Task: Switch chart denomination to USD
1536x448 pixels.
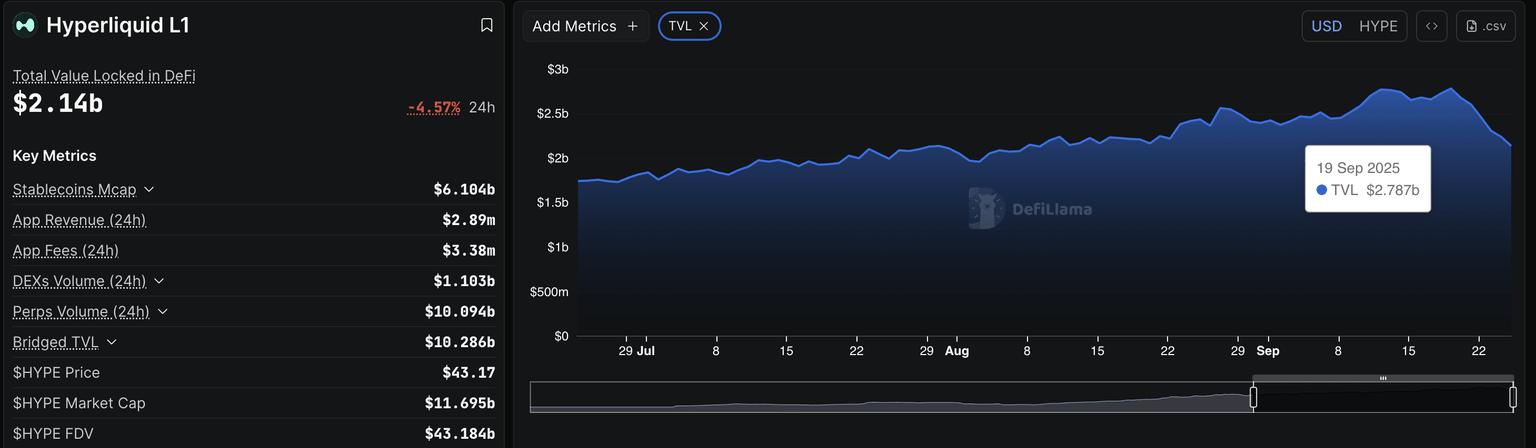Action: (x=1327, y=26)
